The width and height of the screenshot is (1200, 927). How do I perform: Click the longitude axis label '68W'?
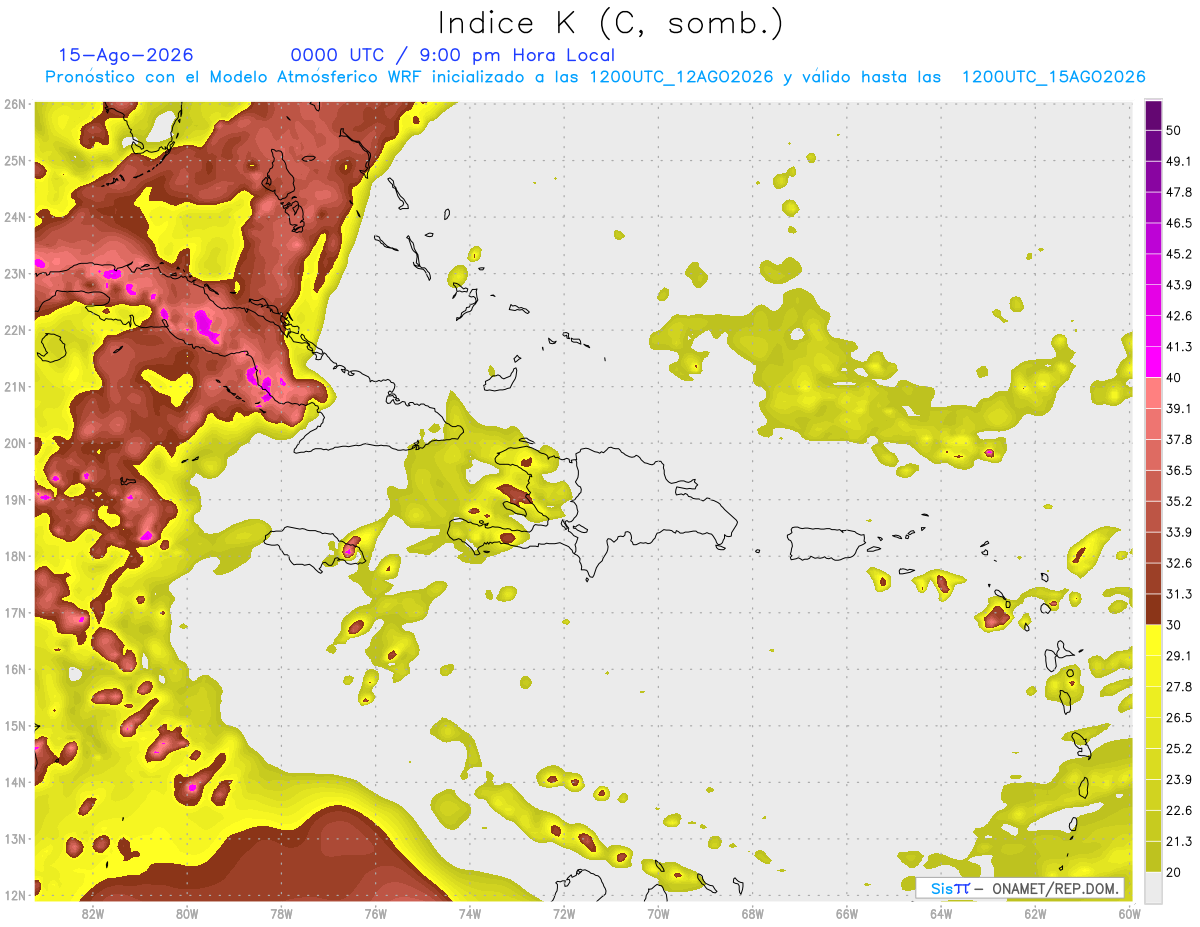coord(752,913)
